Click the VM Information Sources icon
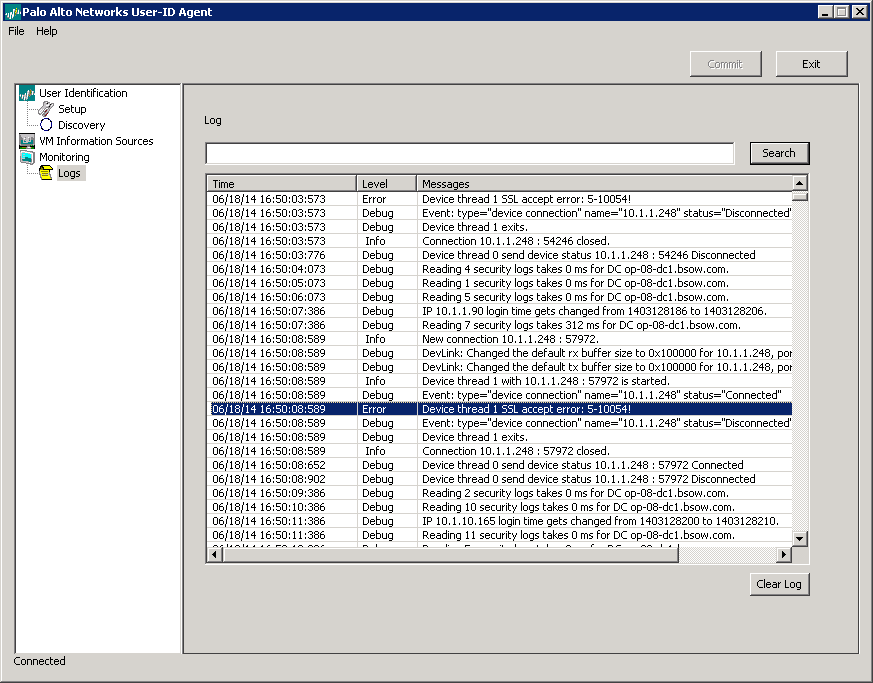Image resolution: width=873 pixels, height=683 pixels. coord(26,141)
